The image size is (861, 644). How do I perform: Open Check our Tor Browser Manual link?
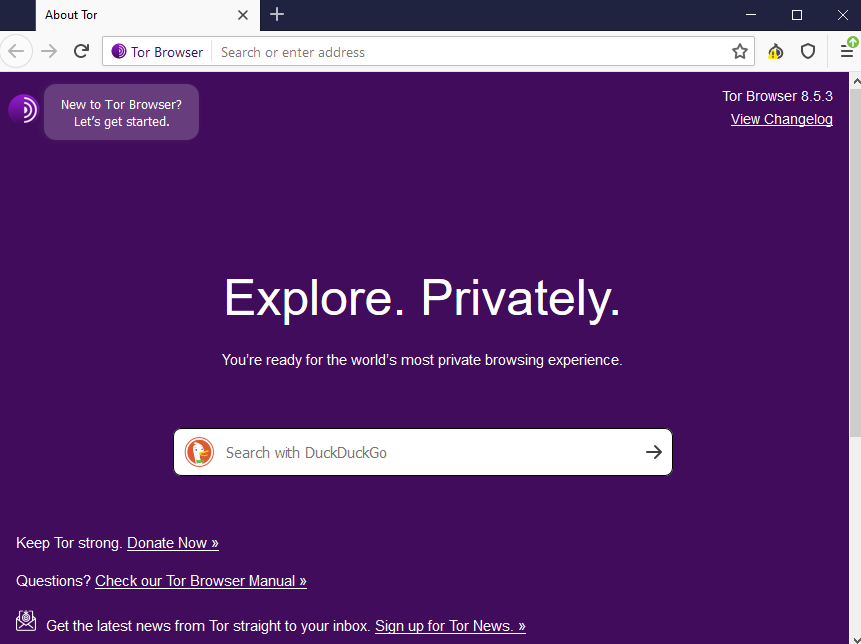tap(201, 581)
